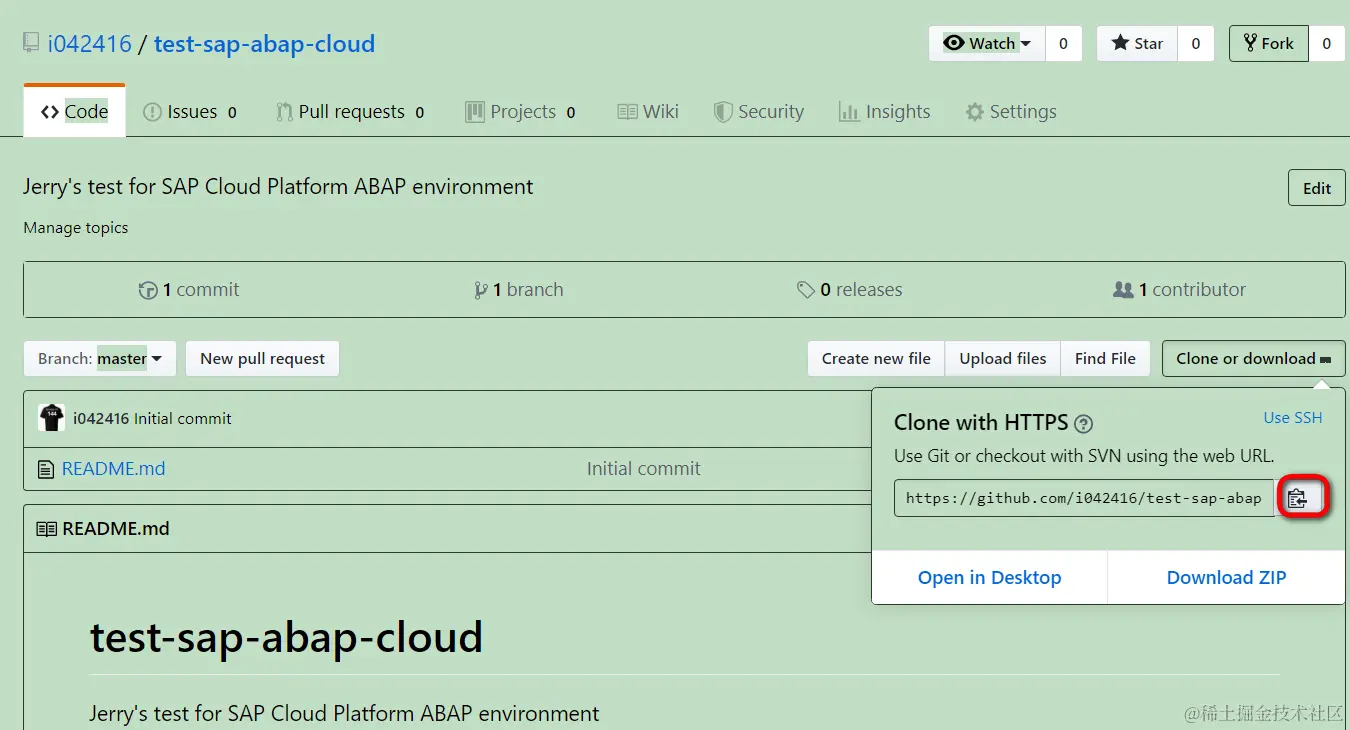The height and width of the screenshot is (730, 1350).
Task: Click the branch icon beside 1 branch
Action: click(x=481, y=290)
